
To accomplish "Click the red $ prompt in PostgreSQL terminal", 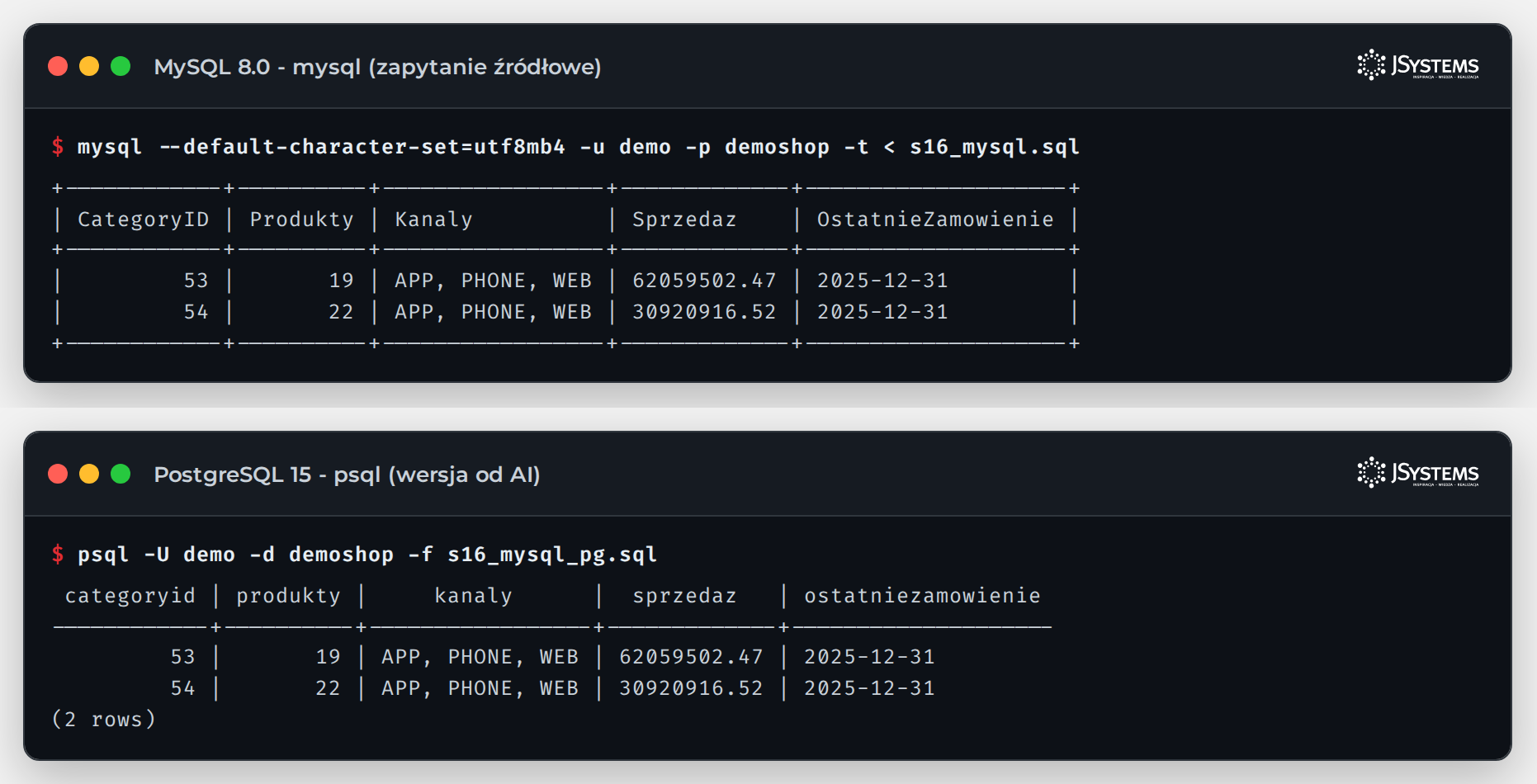I will (58, 555).
